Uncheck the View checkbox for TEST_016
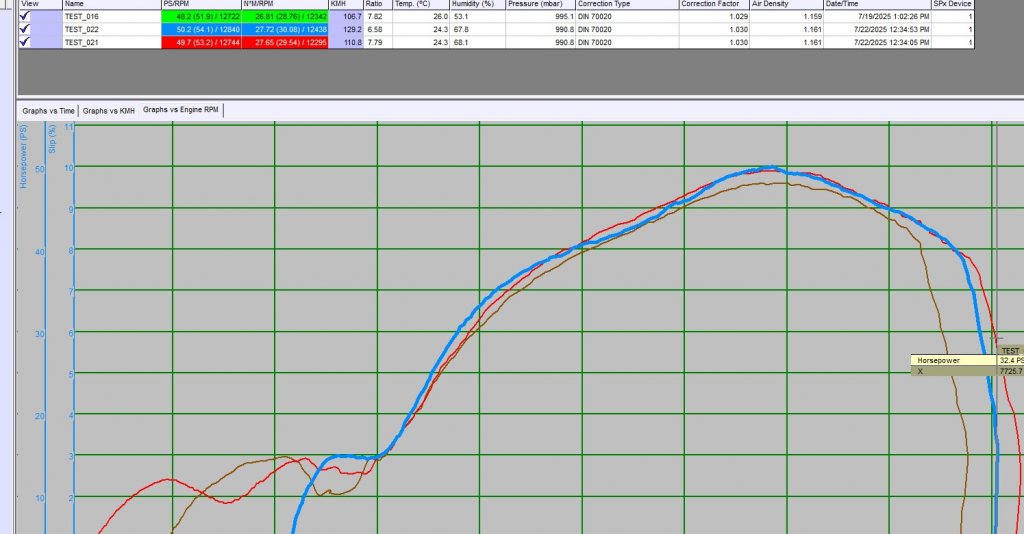This screenshot has height=534, width=1024. coord(25,16)
